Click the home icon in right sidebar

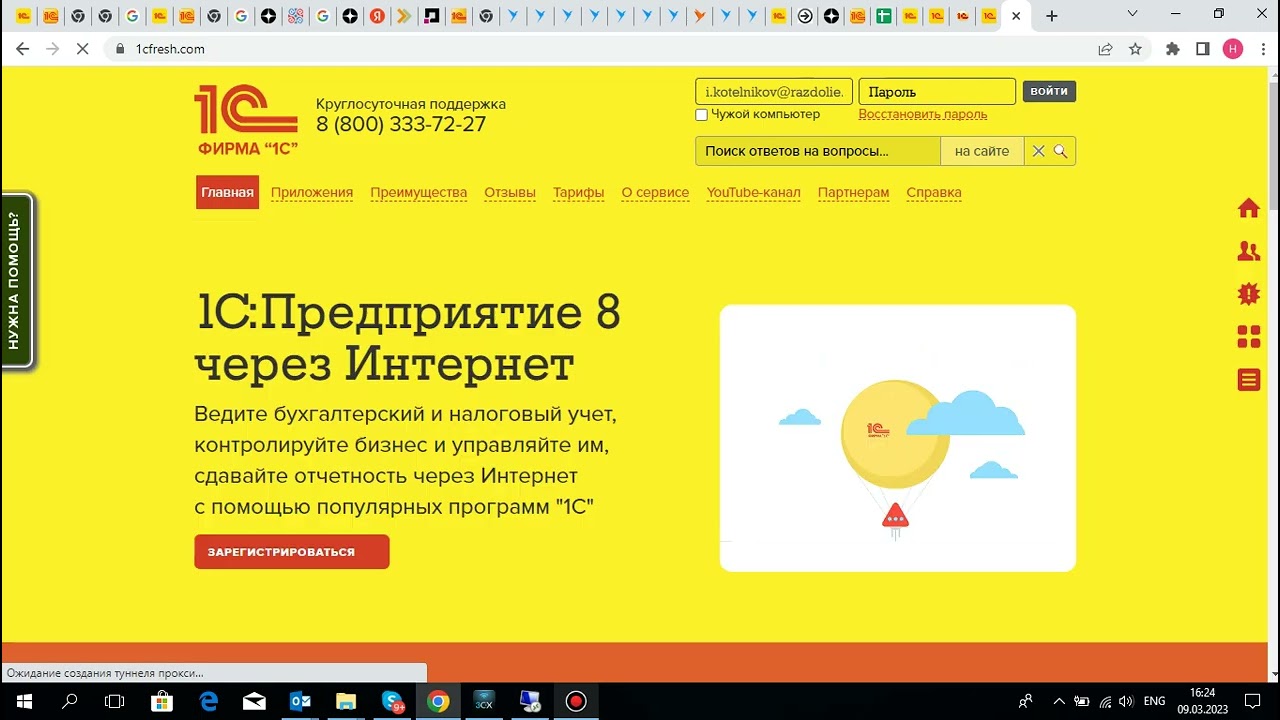(1248, 208)
